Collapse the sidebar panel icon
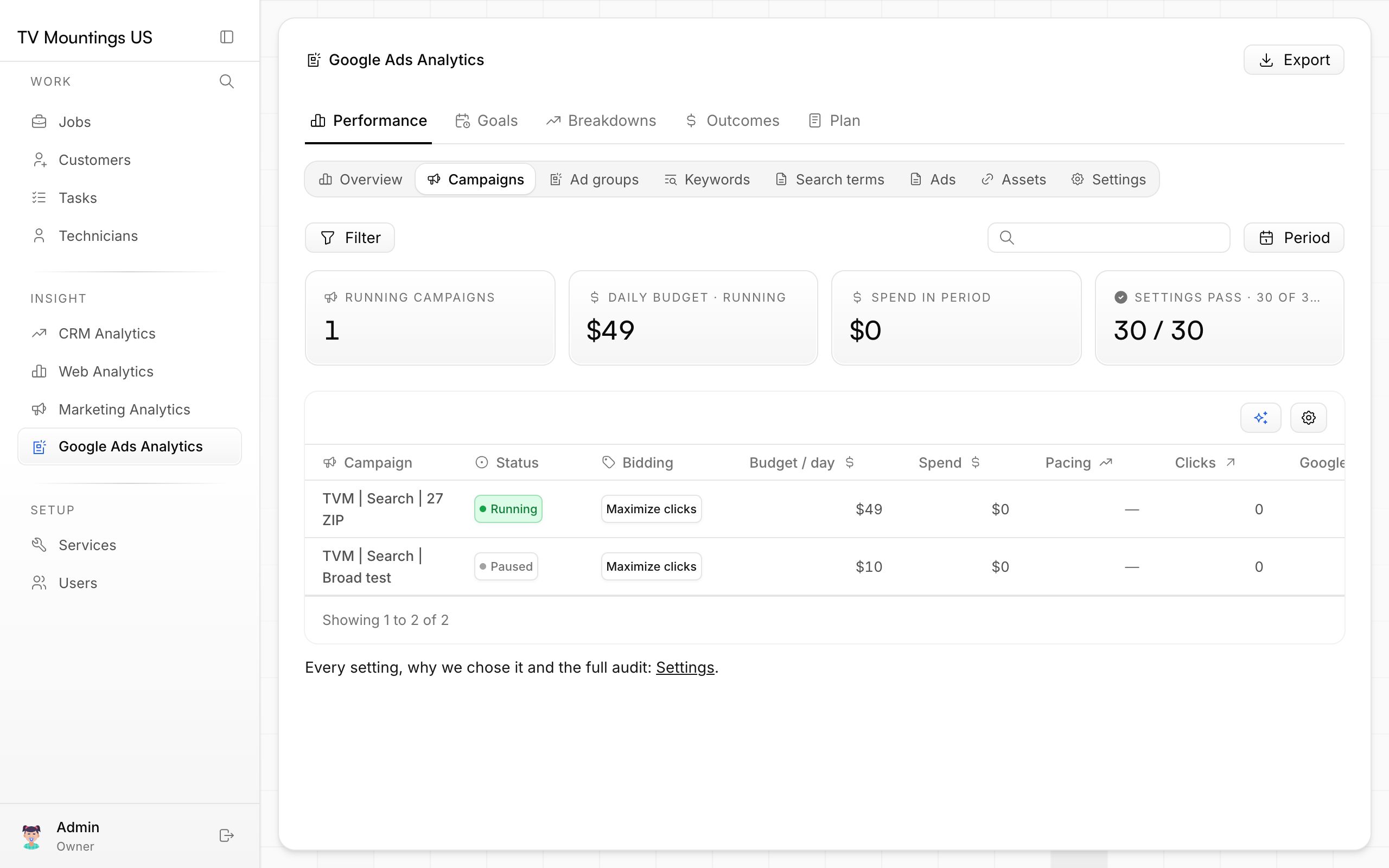This screenshot has width=1389, height=868. coord(227,37)
